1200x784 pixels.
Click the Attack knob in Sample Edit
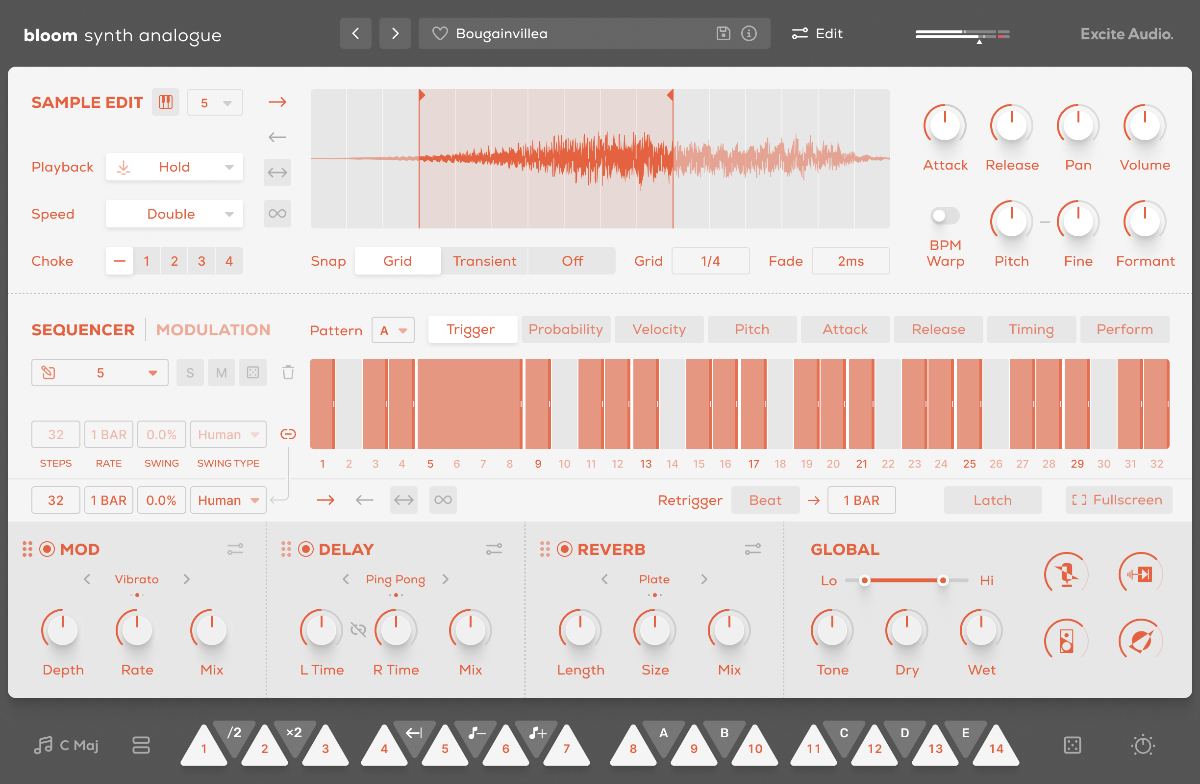(x=945, y=126)
